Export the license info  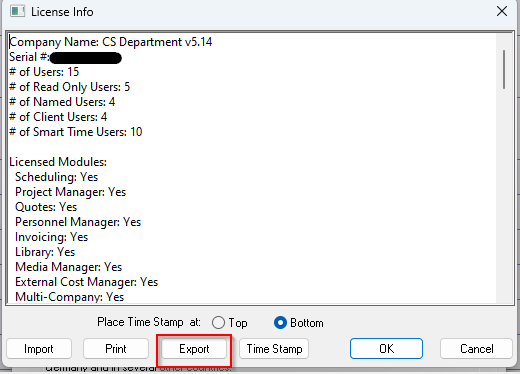[x=194, y=349]
